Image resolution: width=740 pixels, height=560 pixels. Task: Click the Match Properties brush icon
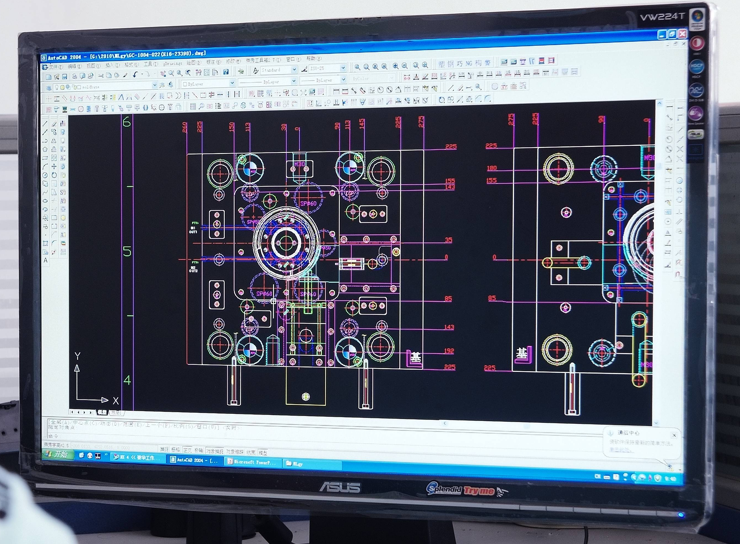[x=125, y=75]
